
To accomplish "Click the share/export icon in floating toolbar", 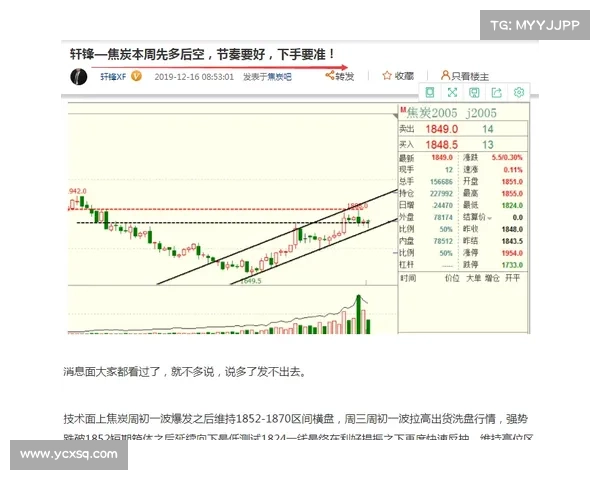I will (496, 92).
